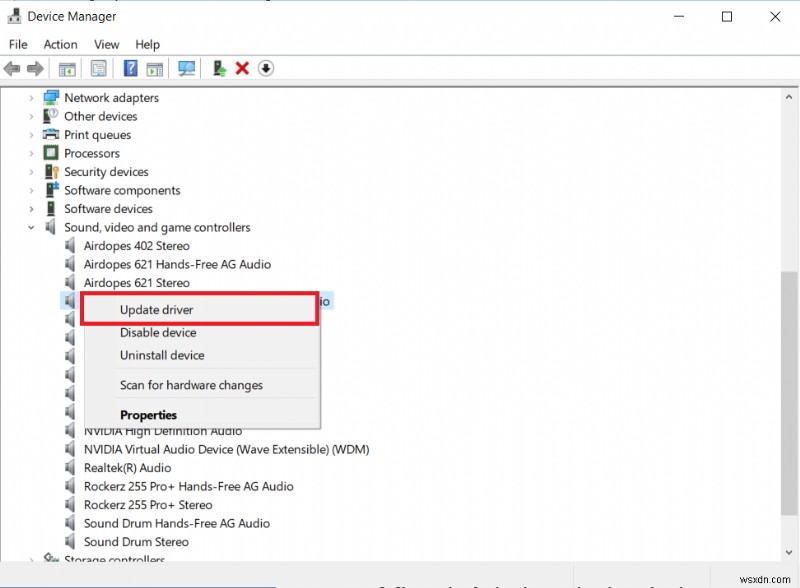Select Rockerz 255 Pro+ Stereo

(x=148, y=504)
